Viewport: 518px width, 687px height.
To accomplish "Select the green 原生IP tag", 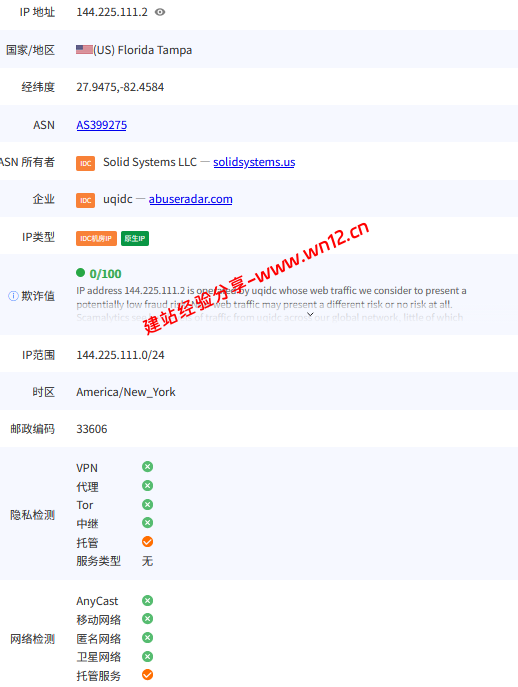I will tap(135, 238).
